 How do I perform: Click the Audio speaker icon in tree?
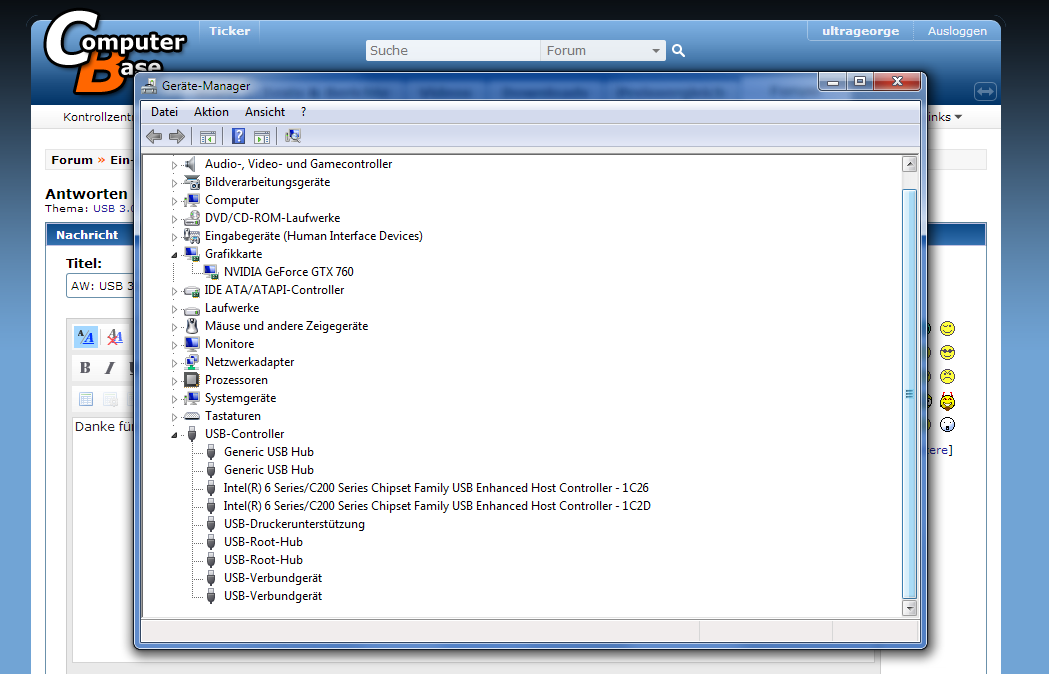pyautogui.click(x=191, y=164)
